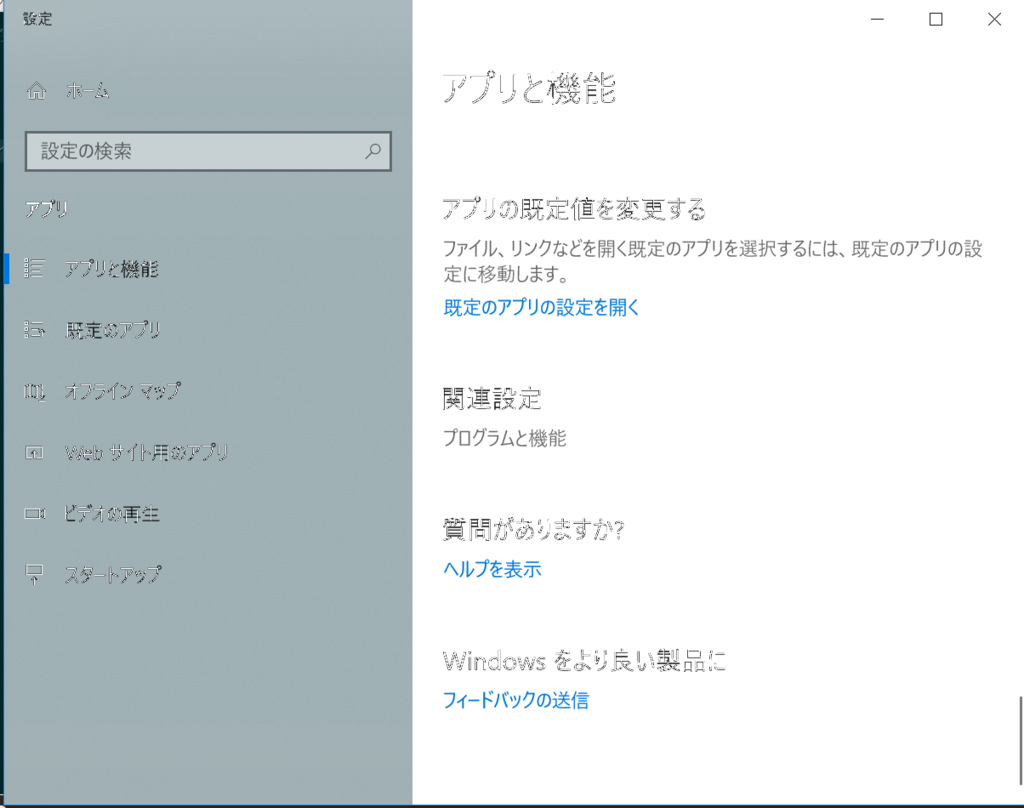
Task: Click the アプリの既定値を変更する heading
Action: [574, 210]
